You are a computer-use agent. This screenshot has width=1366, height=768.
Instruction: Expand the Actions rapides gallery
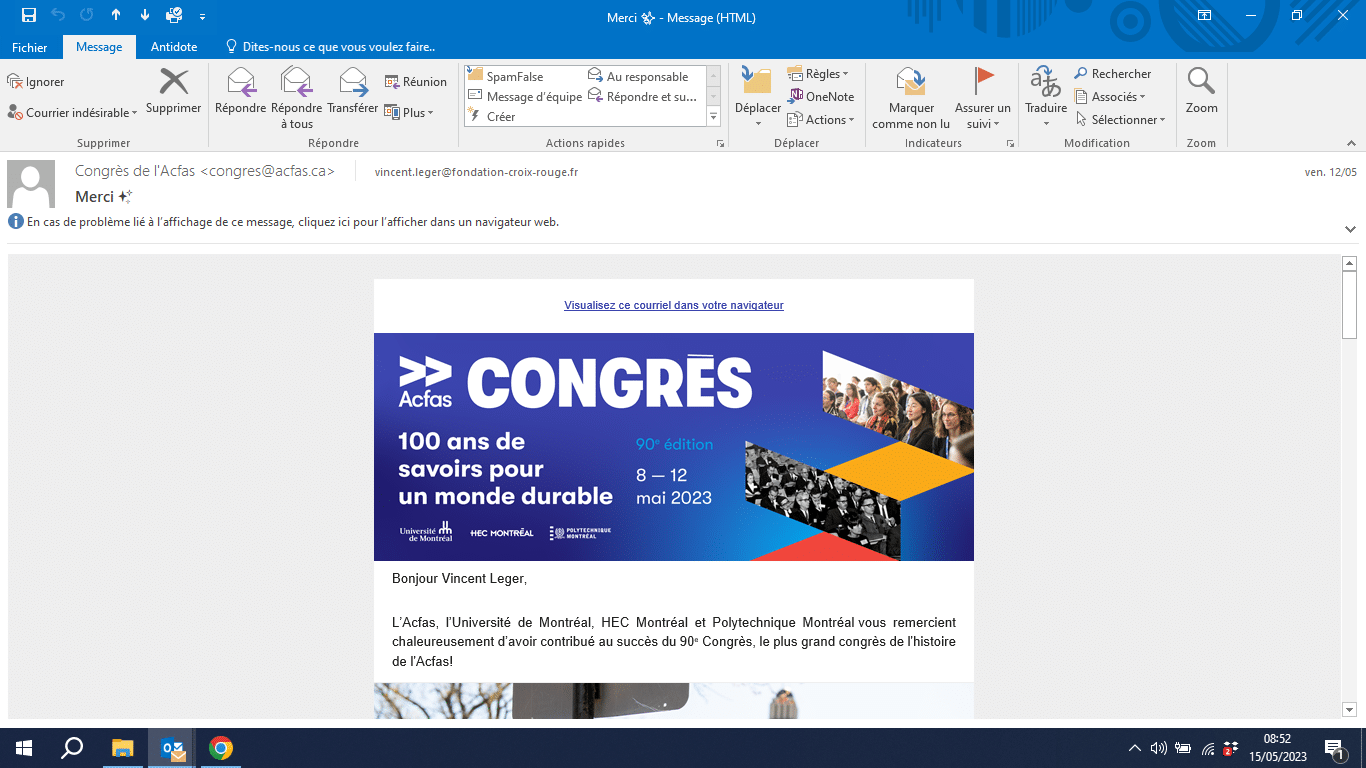714,117
